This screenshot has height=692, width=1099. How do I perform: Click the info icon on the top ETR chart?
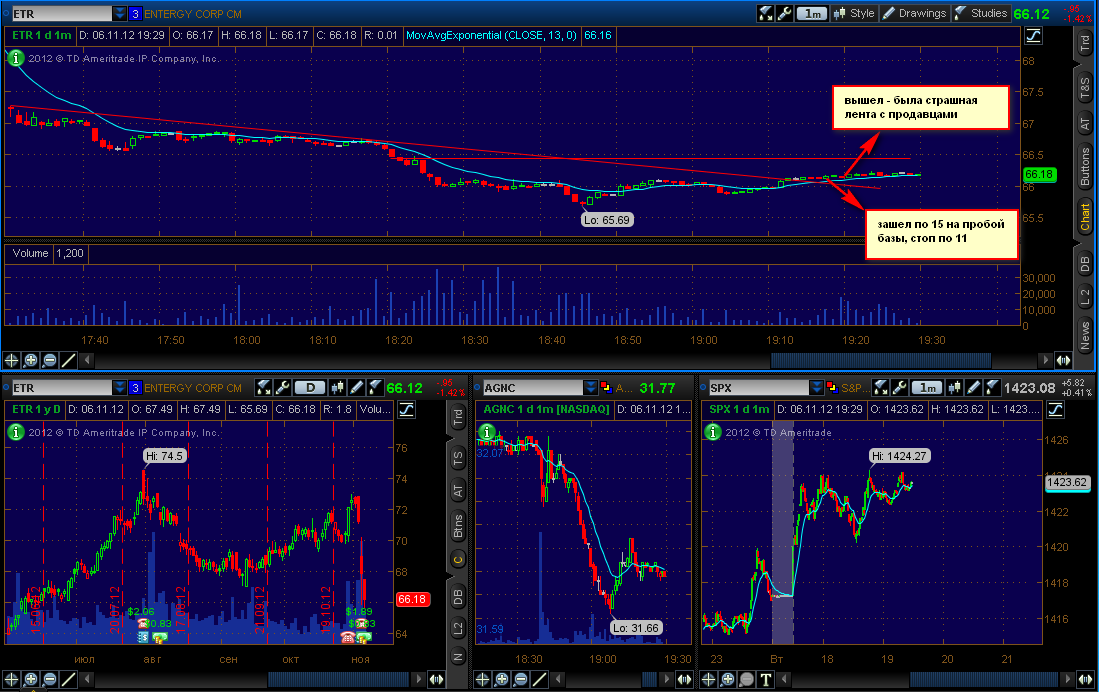pyautogui.click(x=15, y=58)
